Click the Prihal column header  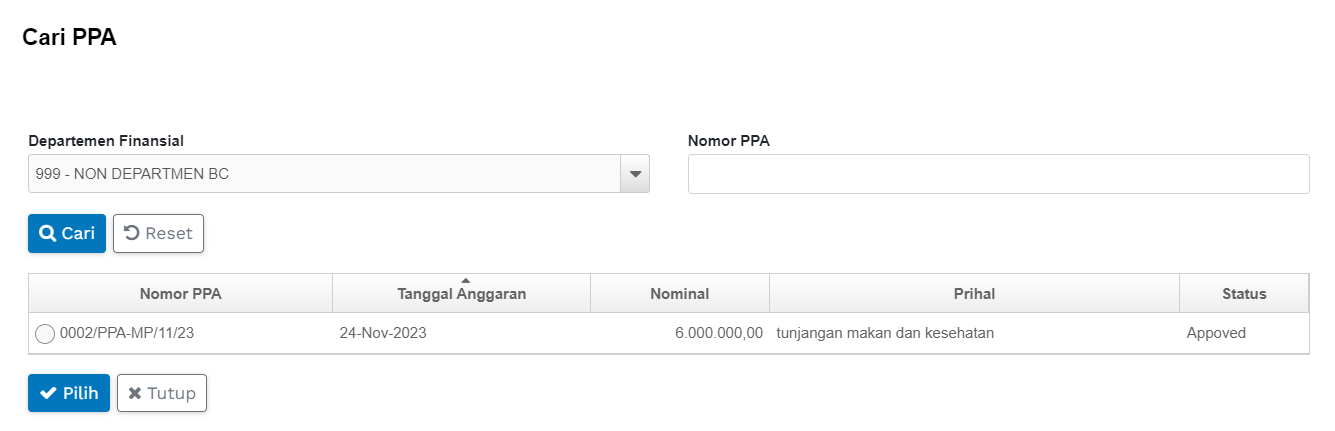click(974, 294)
